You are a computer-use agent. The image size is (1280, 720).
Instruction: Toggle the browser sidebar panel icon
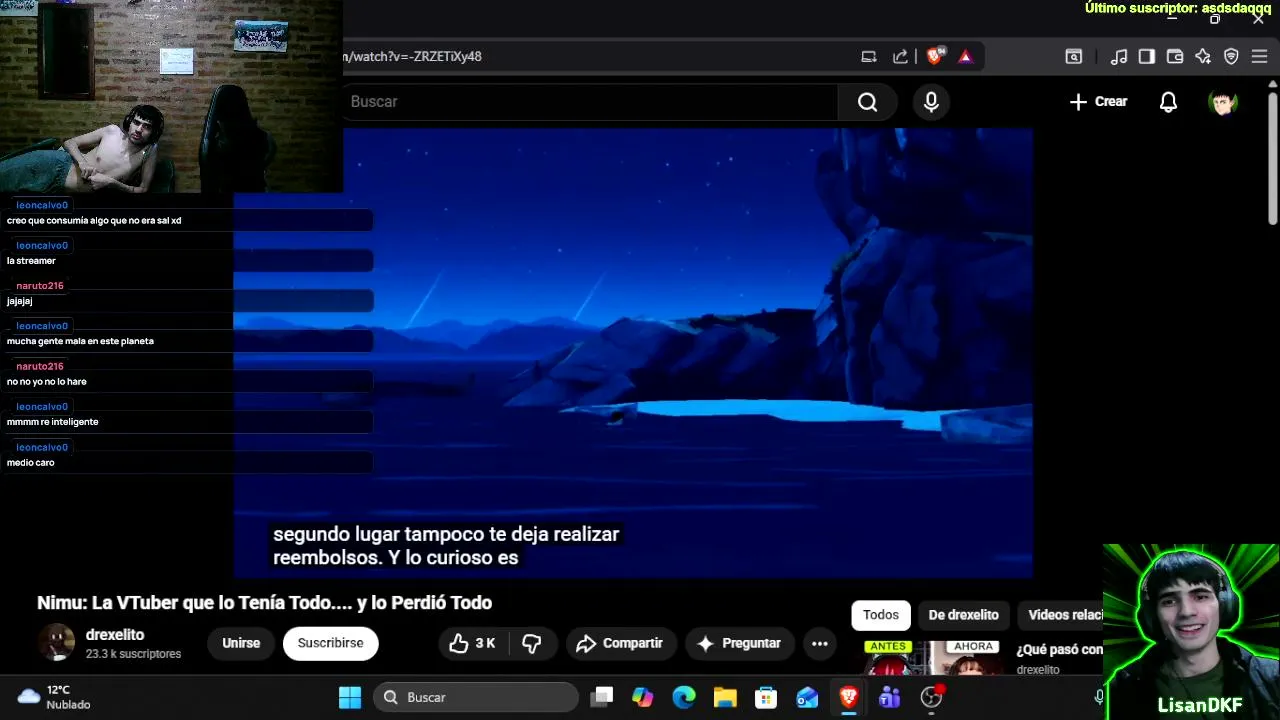click(x=1147, y=57)
